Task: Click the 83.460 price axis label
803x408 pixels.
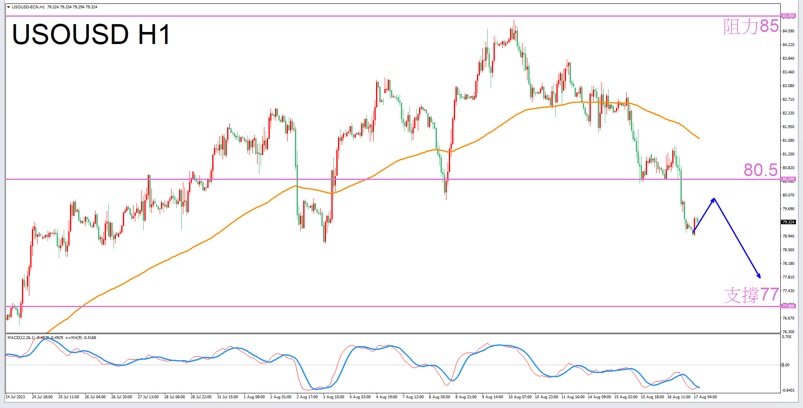Action: (x=789, y=72)
